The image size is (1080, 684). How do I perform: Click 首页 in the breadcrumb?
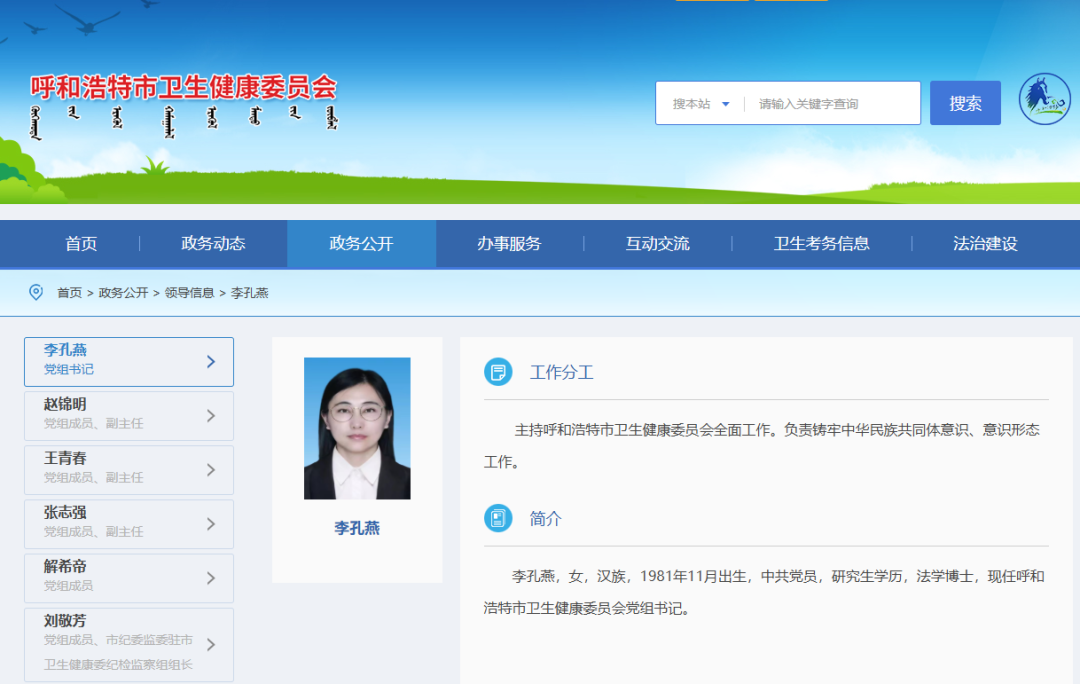coord(70,293)
